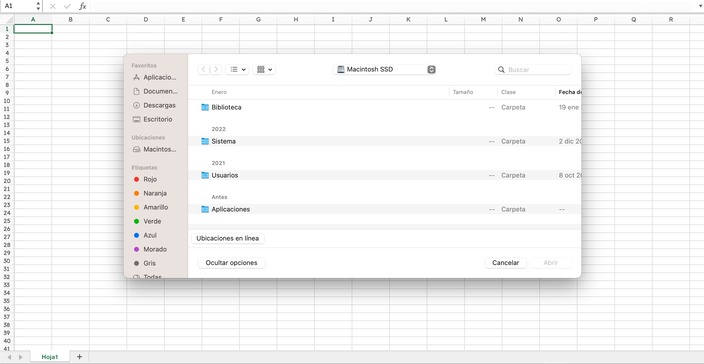Click the 2022 group heading
This screenshot has height=364, width=704.
coord(219,129)
